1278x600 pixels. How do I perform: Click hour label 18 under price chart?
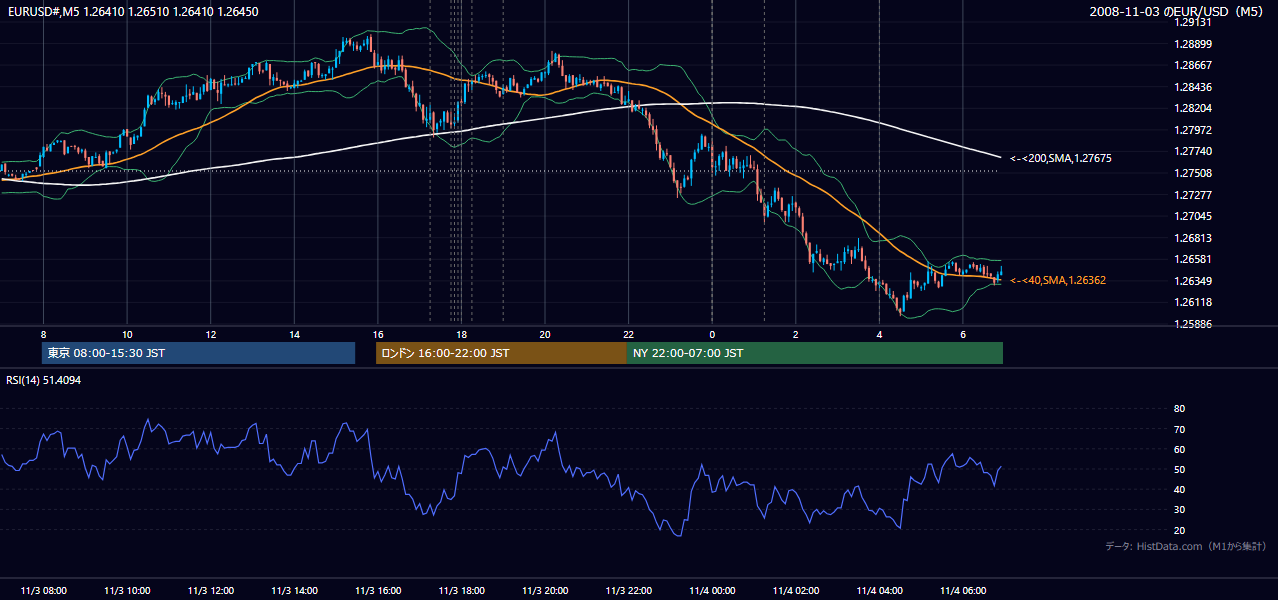click(461, 333)
